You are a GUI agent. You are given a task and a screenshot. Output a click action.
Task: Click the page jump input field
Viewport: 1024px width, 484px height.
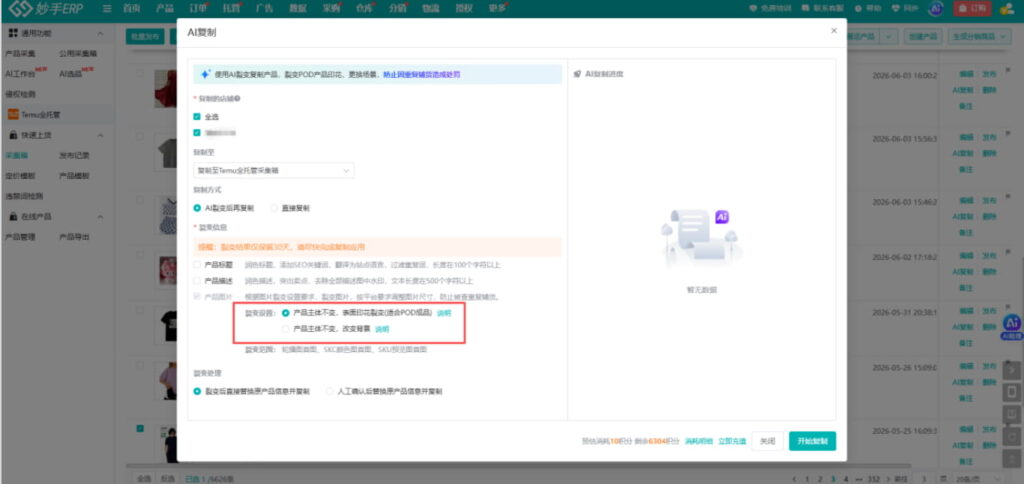[x=923, y=478]
